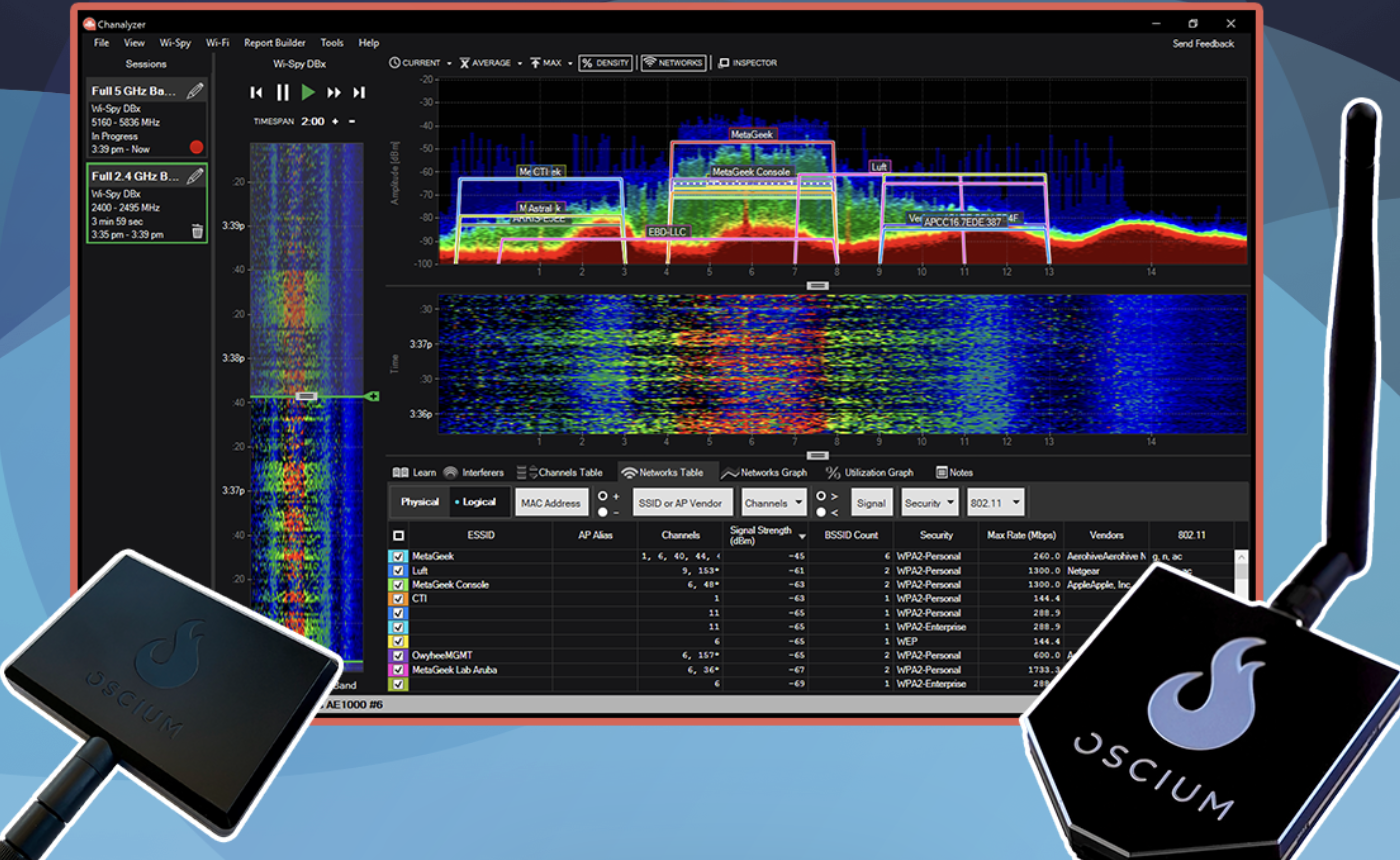Open the Help menu

(x=369, y=43)
